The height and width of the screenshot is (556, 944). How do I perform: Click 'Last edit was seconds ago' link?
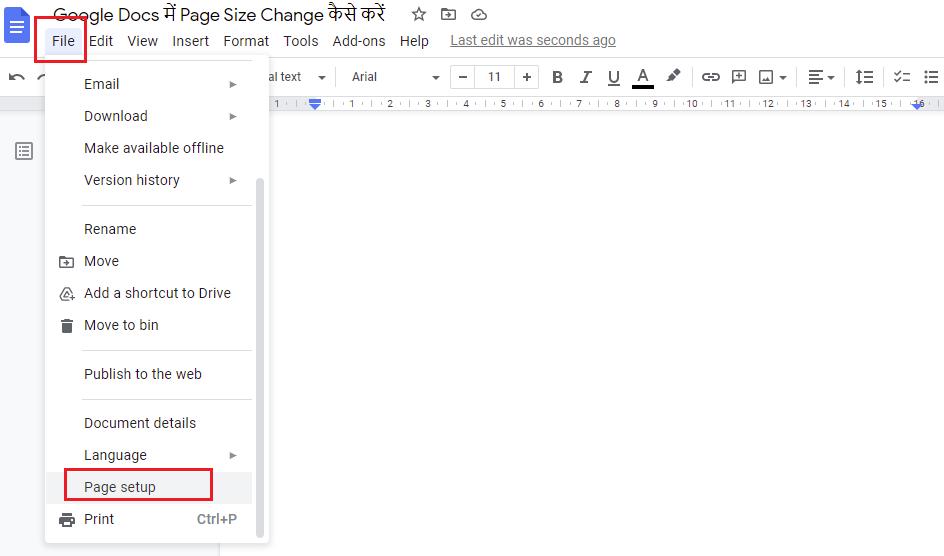533,40
